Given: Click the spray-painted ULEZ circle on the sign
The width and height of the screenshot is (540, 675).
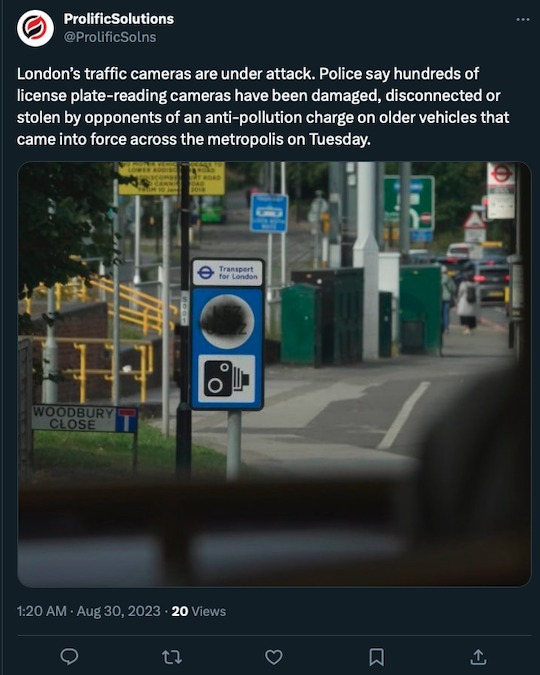Looking at the screenshot, I should 227,321.
